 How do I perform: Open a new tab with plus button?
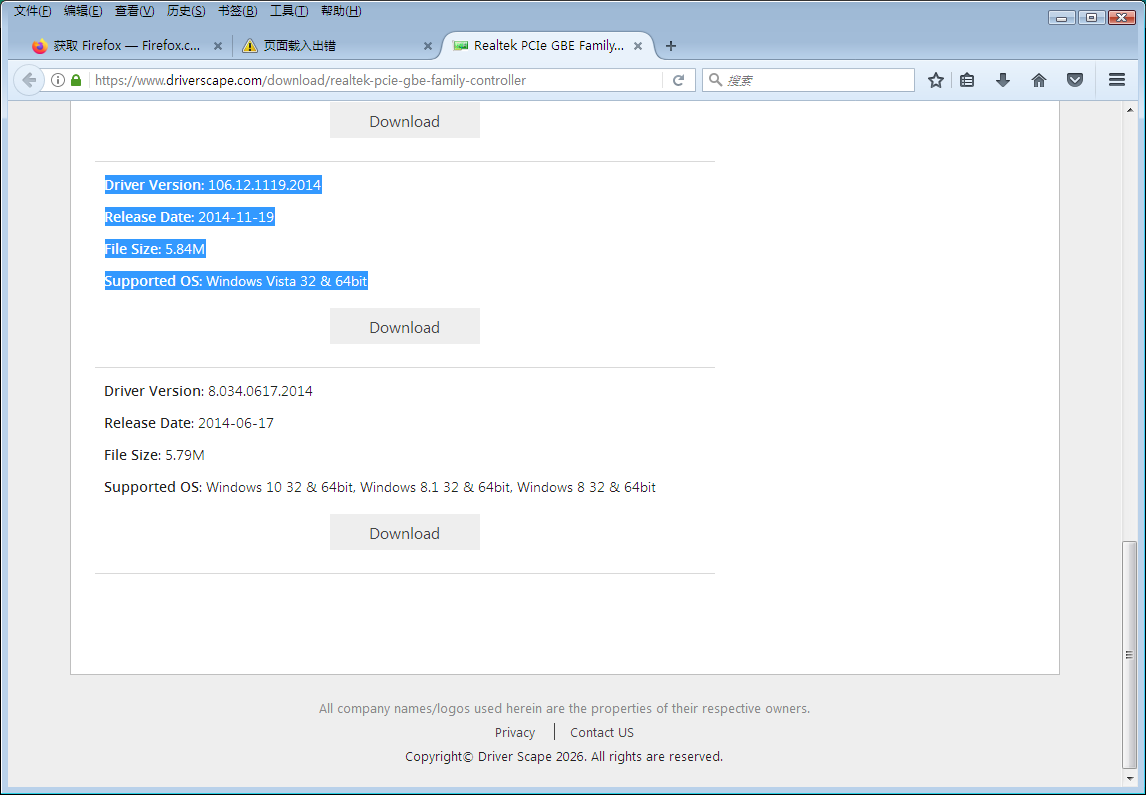pos(671,46)
